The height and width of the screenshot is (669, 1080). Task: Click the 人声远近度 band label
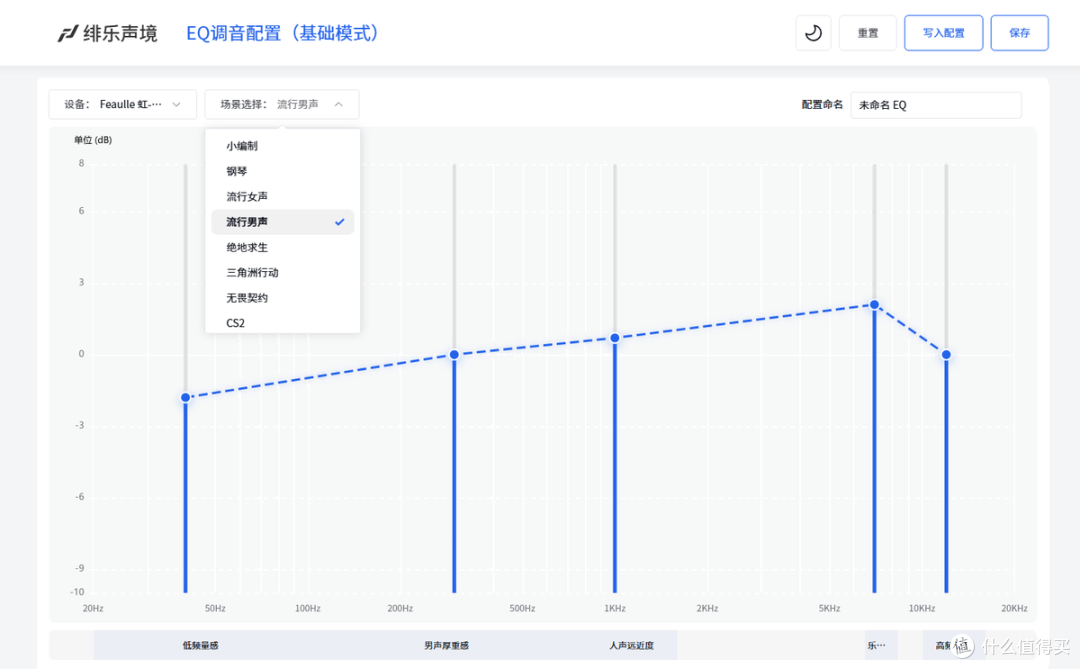631,646
